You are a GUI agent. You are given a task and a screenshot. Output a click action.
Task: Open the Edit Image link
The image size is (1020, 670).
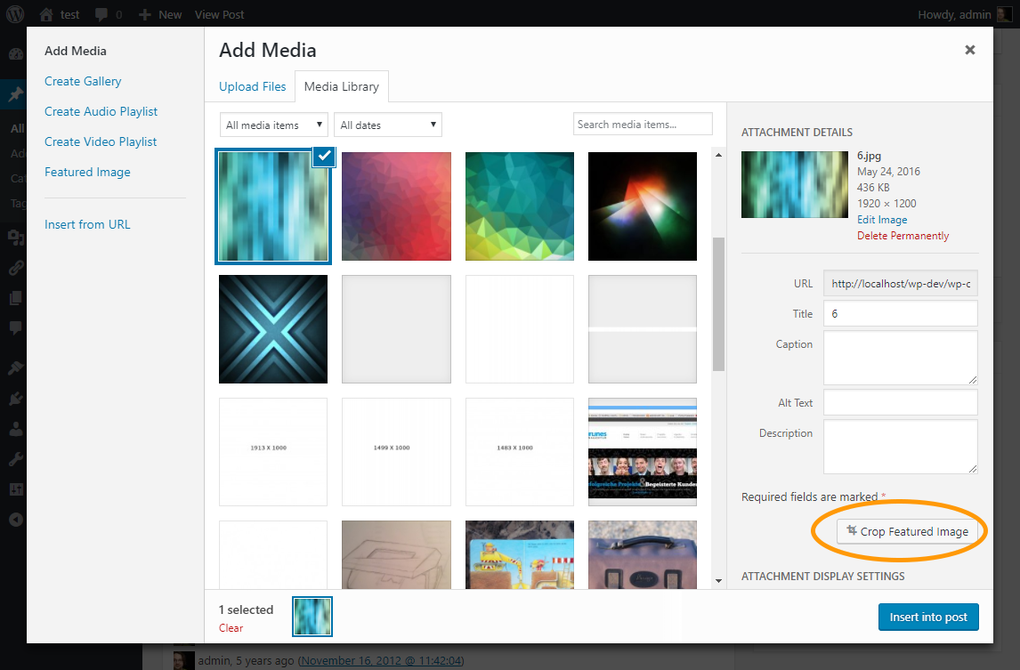[x=882, y=219]
